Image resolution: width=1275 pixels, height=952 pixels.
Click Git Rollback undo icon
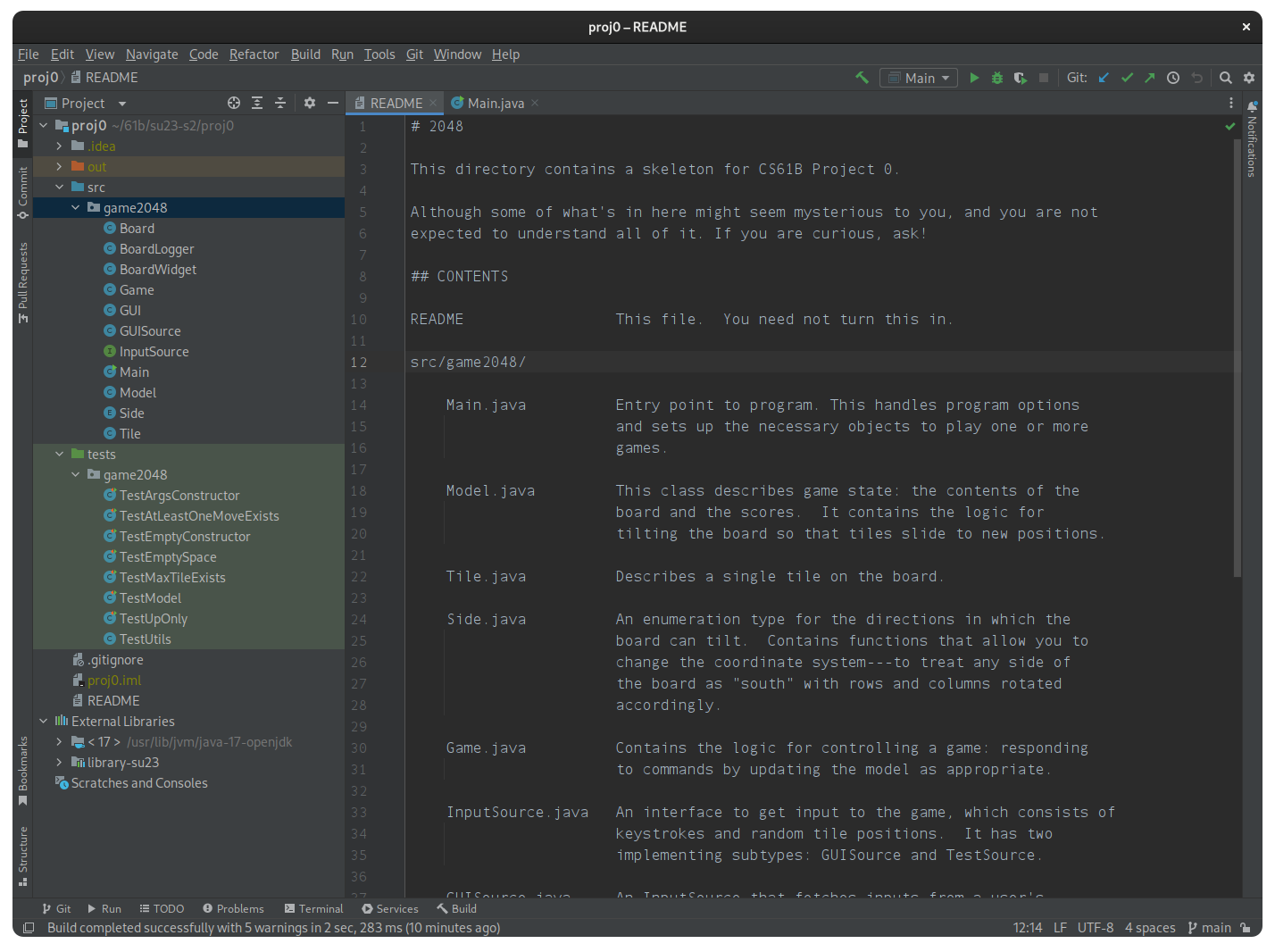1197,78
